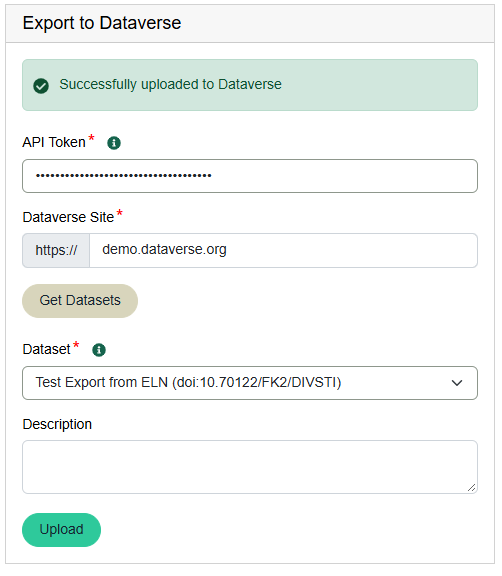
Task: Focus the API Token password field
Action: pos(250,176)
